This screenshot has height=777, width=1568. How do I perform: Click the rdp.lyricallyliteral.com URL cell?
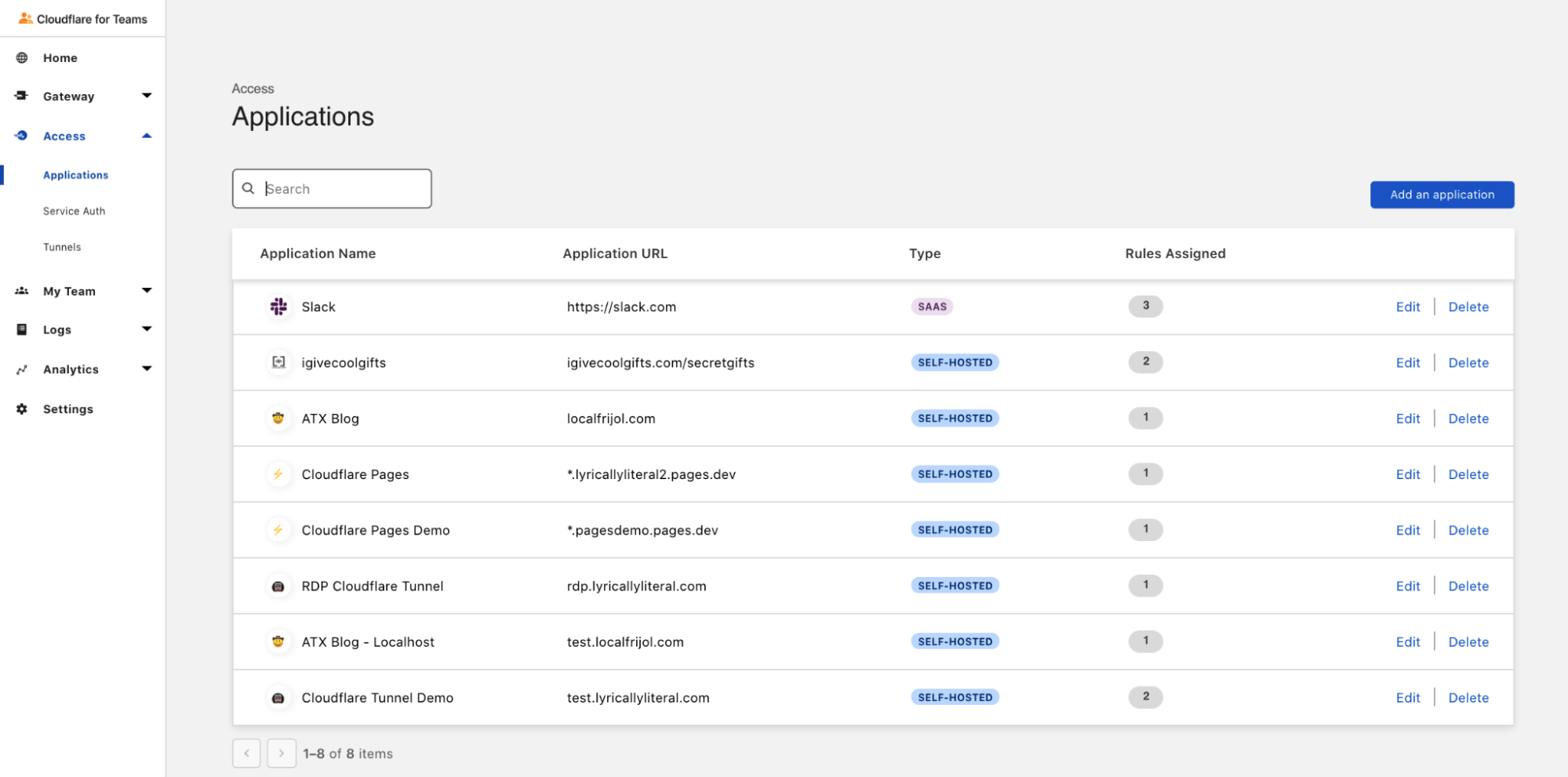636,586
